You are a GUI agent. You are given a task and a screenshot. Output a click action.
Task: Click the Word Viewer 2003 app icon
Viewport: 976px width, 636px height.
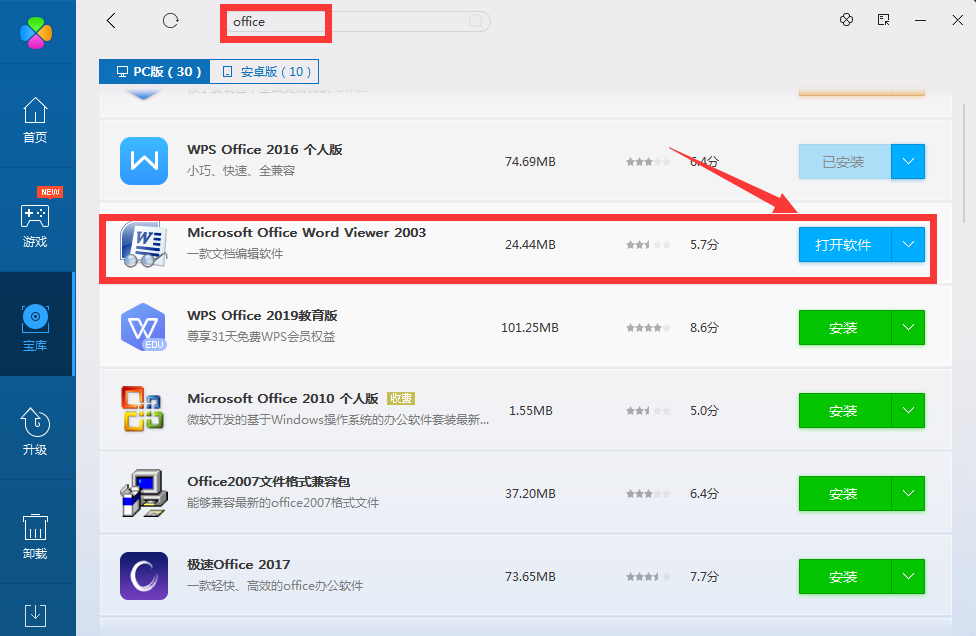pyautogui.click(x=144, y=244)
